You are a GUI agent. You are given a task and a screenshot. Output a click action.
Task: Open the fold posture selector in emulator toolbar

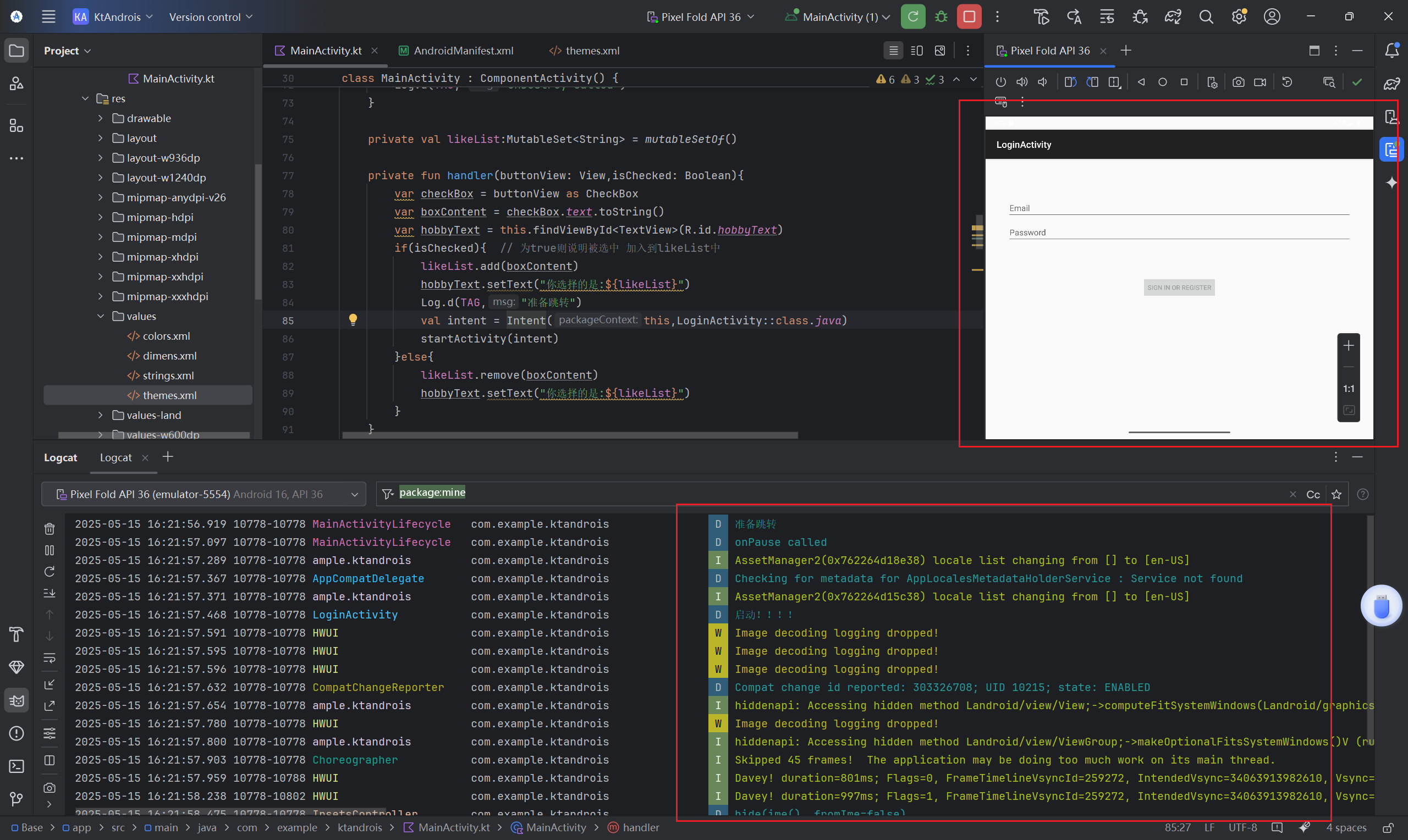[1114, 82]
